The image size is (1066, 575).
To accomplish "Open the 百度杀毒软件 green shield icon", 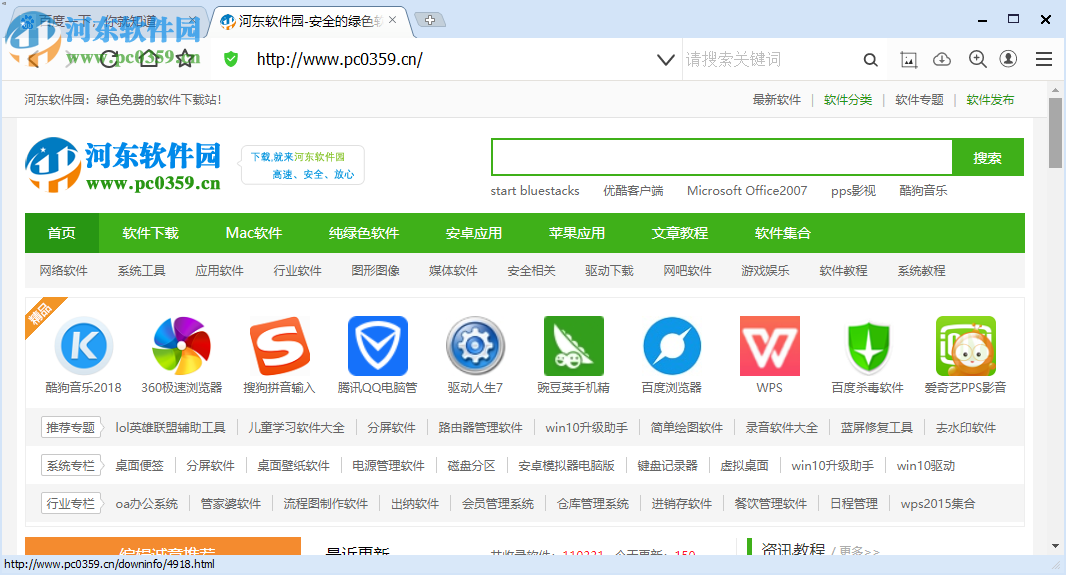I will (x=867, y=346).
